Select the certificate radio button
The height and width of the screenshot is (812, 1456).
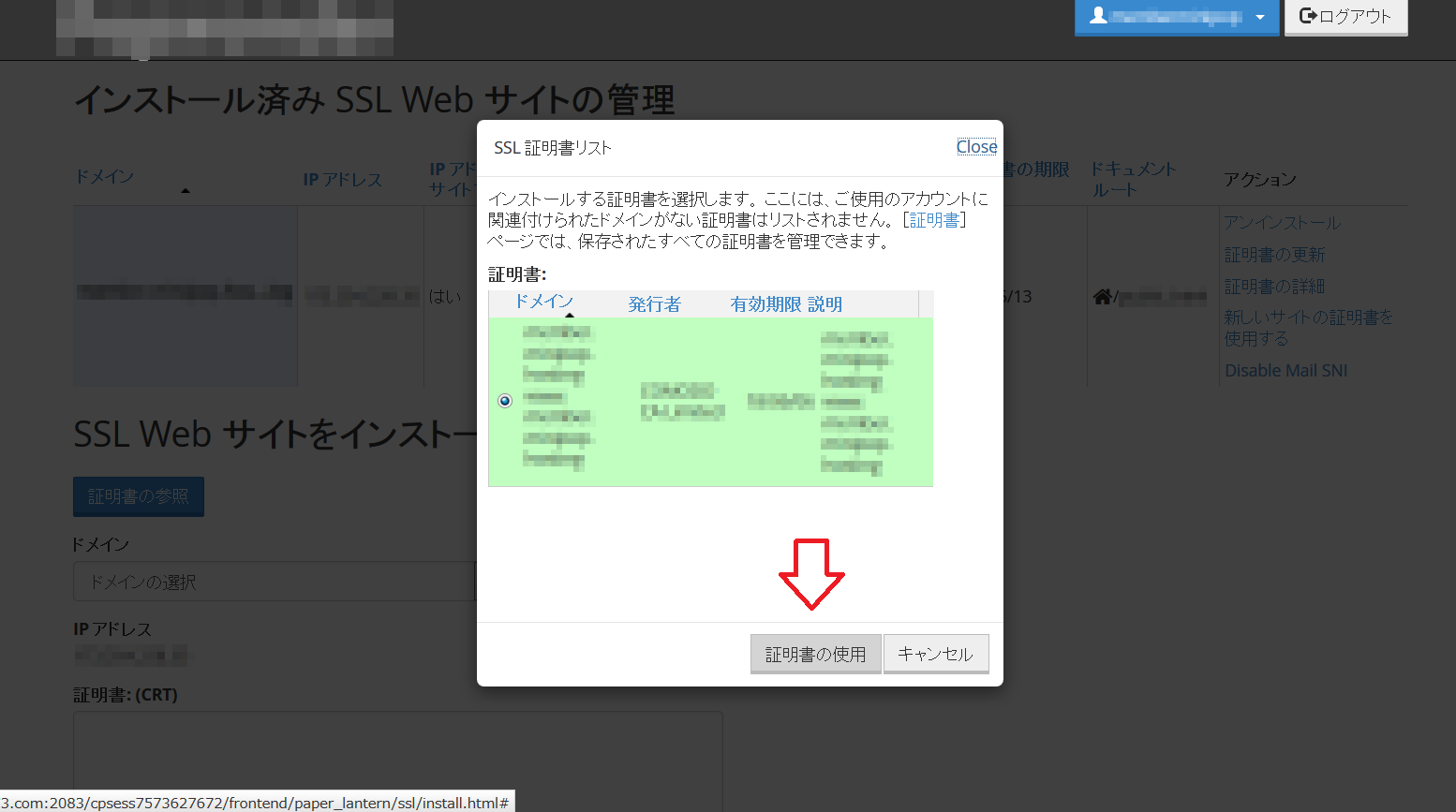click(x=505, y=401)
